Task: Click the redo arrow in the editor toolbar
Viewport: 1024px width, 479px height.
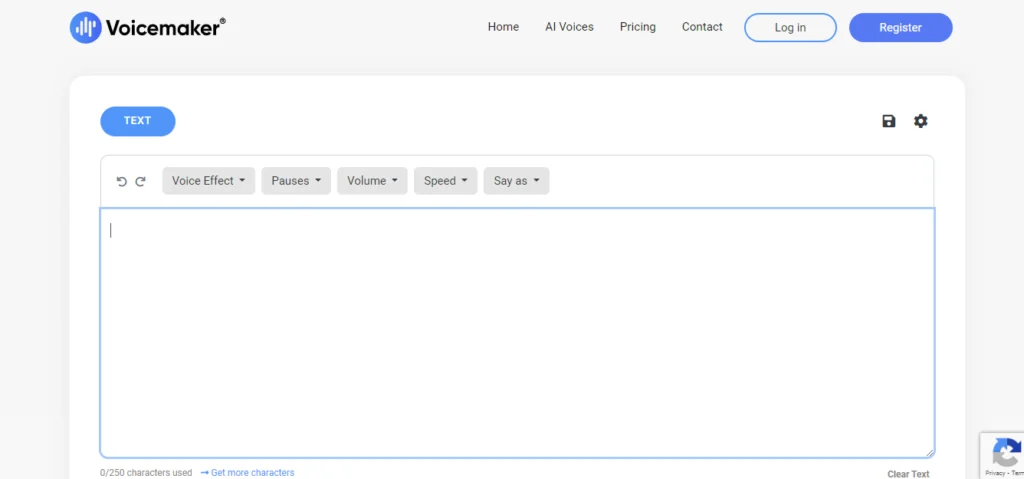Action: coord(140,181)
